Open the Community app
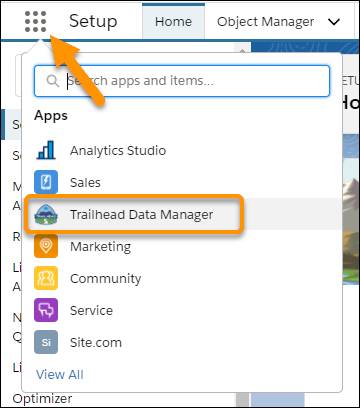The width and height of the screenshot is (360, 408). point(105,278)
